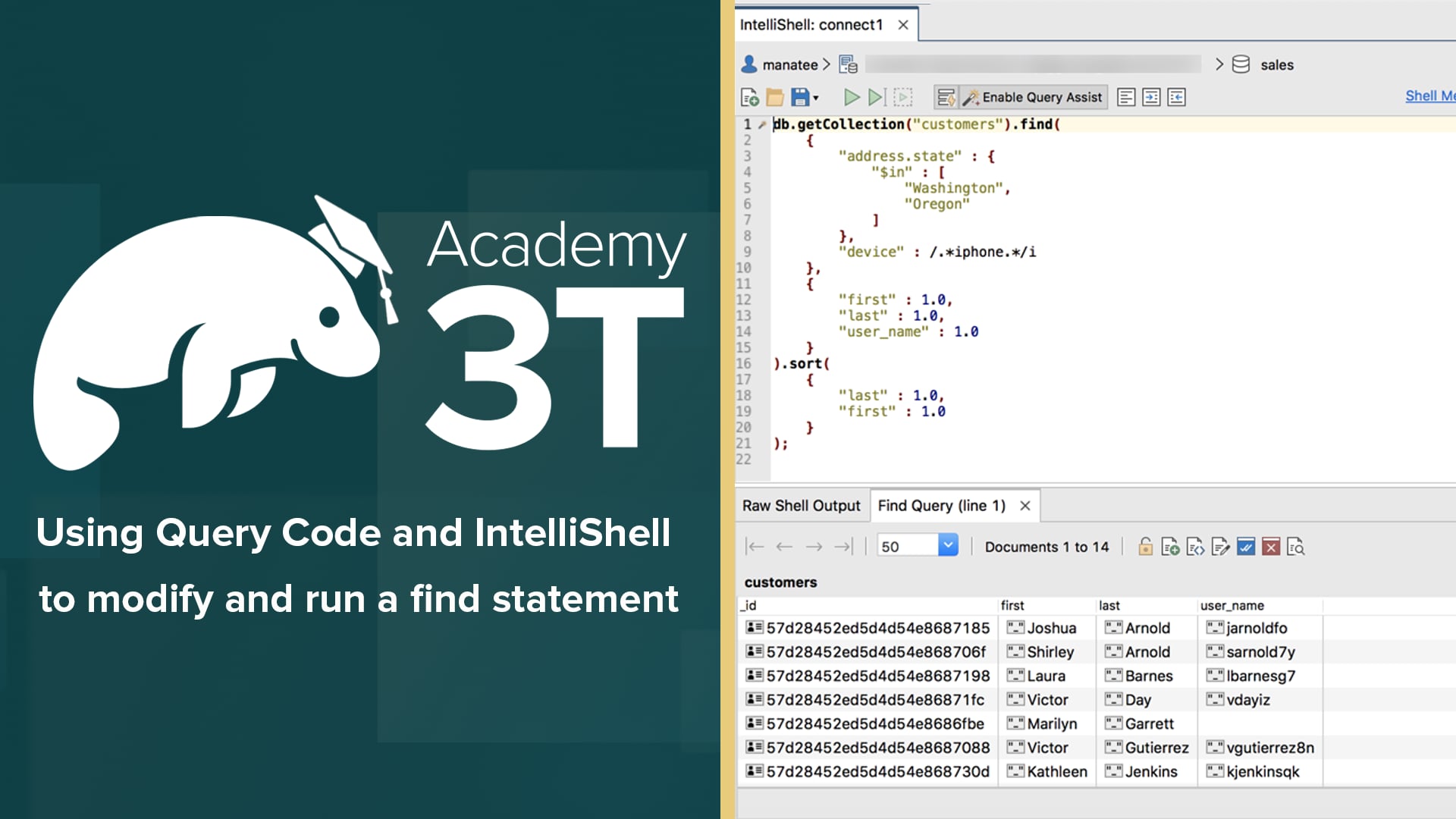Select the kjenkinsqk user_name cell

click(x=1260, y=771)
